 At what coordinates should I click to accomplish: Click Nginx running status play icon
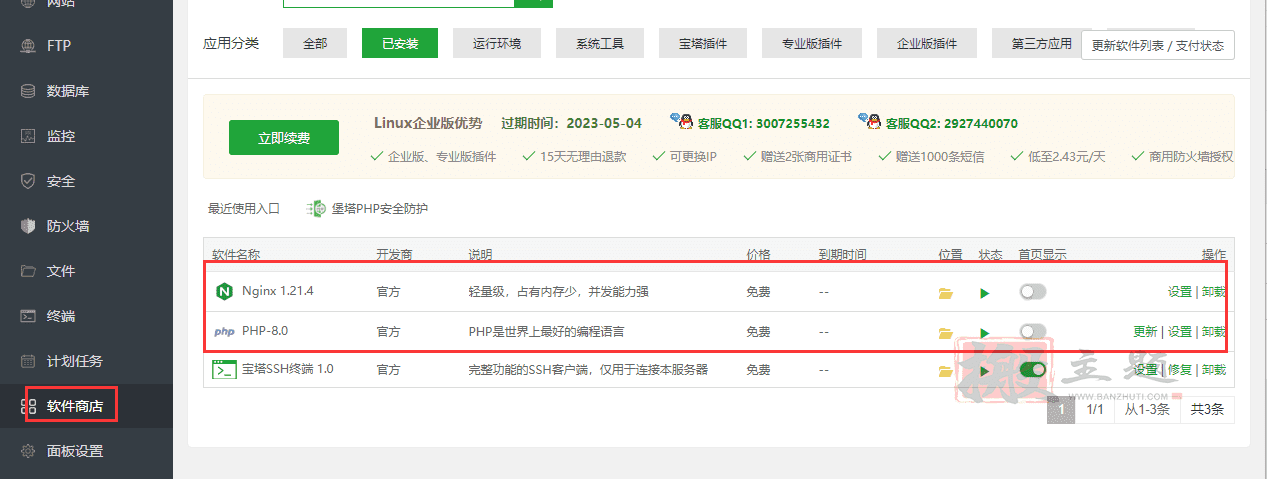tap(985, 293)
